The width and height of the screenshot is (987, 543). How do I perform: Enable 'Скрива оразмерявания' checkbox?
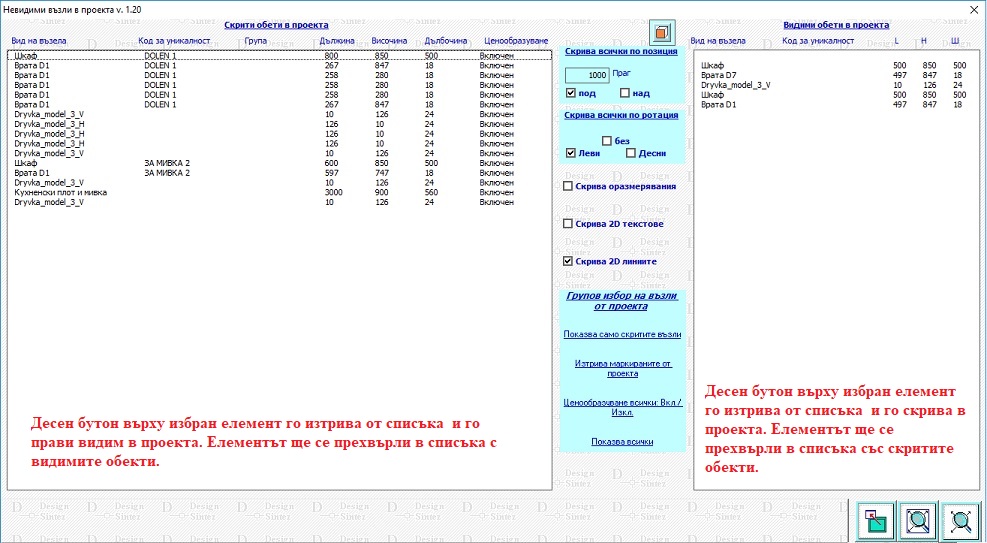point(568,186)
